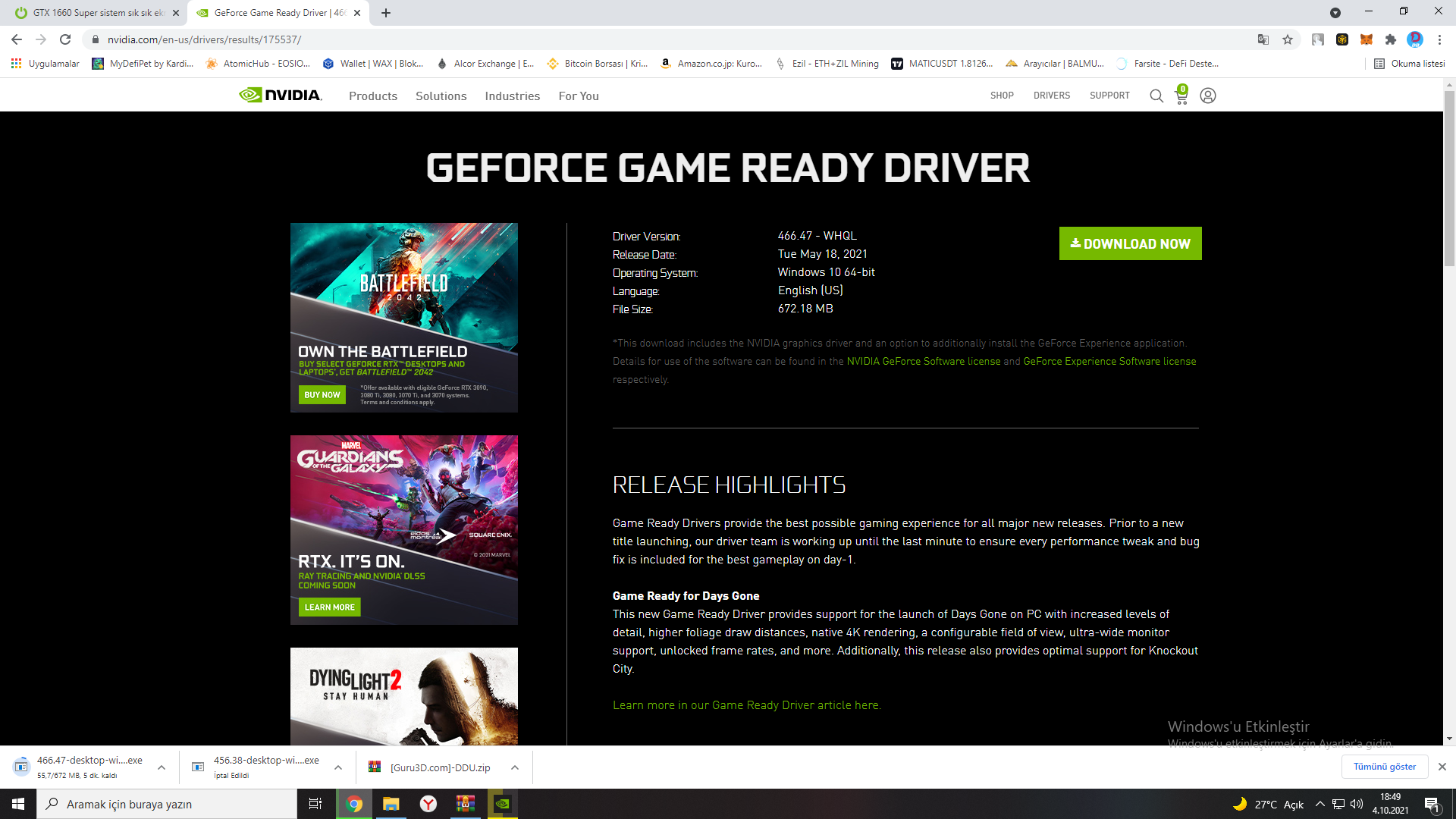Open the user account profile icon
The width and height of the screenshot is (1456, 819).
pyautogui.click(x=1208, y=96)
